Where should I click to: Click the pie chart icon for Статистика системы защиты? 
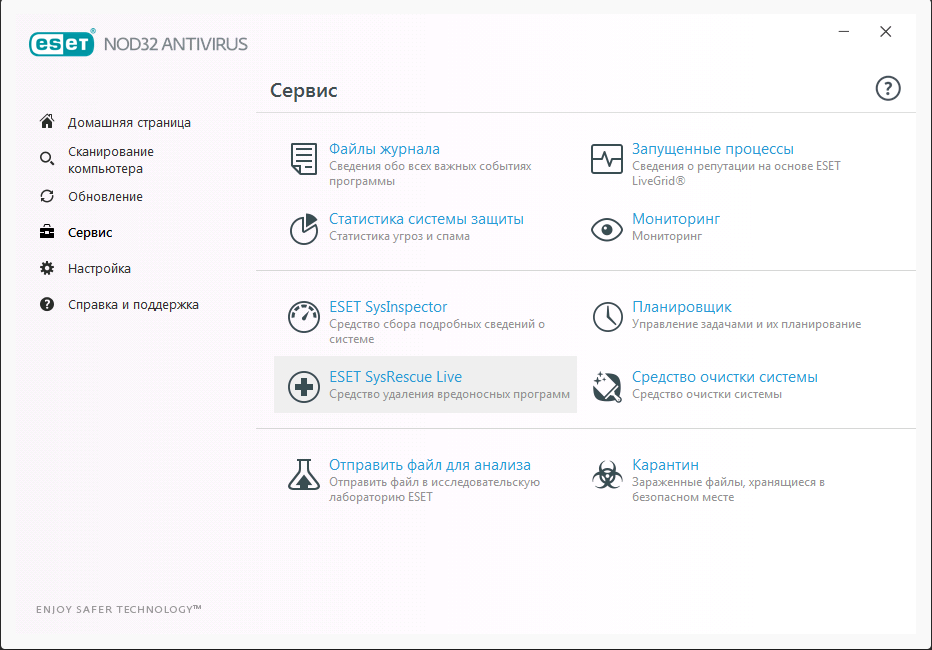(x=304, y=229)
